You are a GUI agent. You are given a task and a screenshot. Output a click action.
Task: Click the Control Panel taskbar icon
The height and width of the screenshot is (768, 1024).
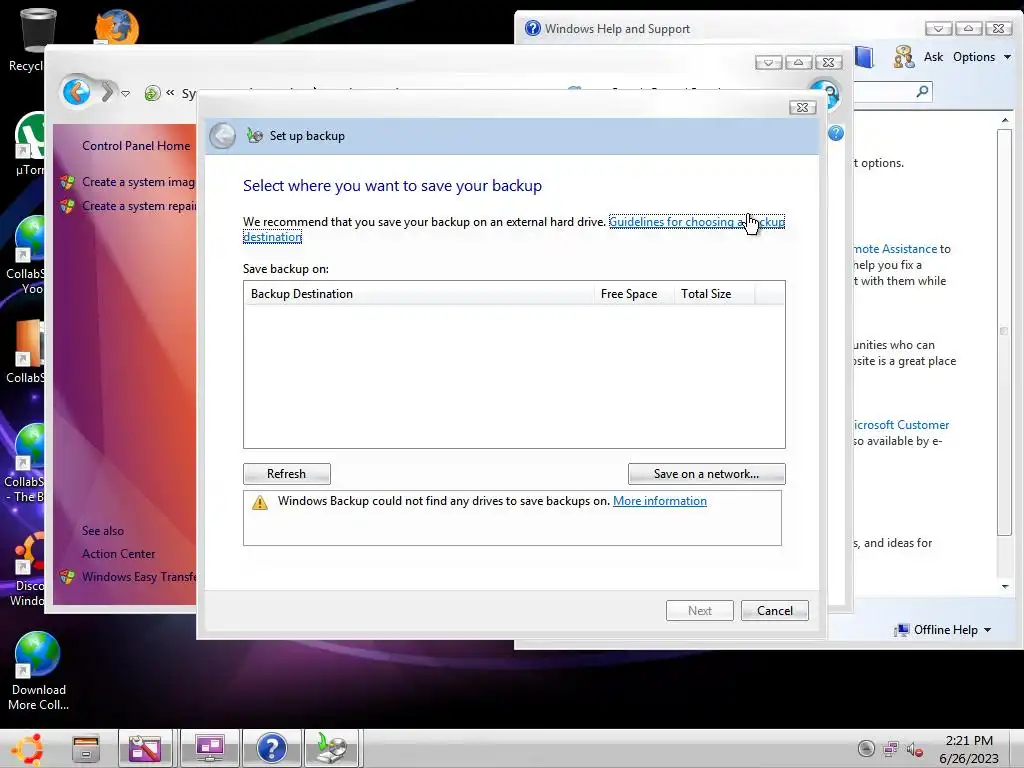click(209, 748)
